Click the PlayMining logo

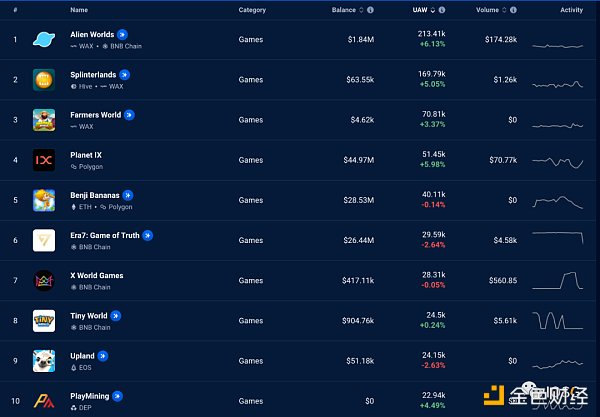pos(44,401)
